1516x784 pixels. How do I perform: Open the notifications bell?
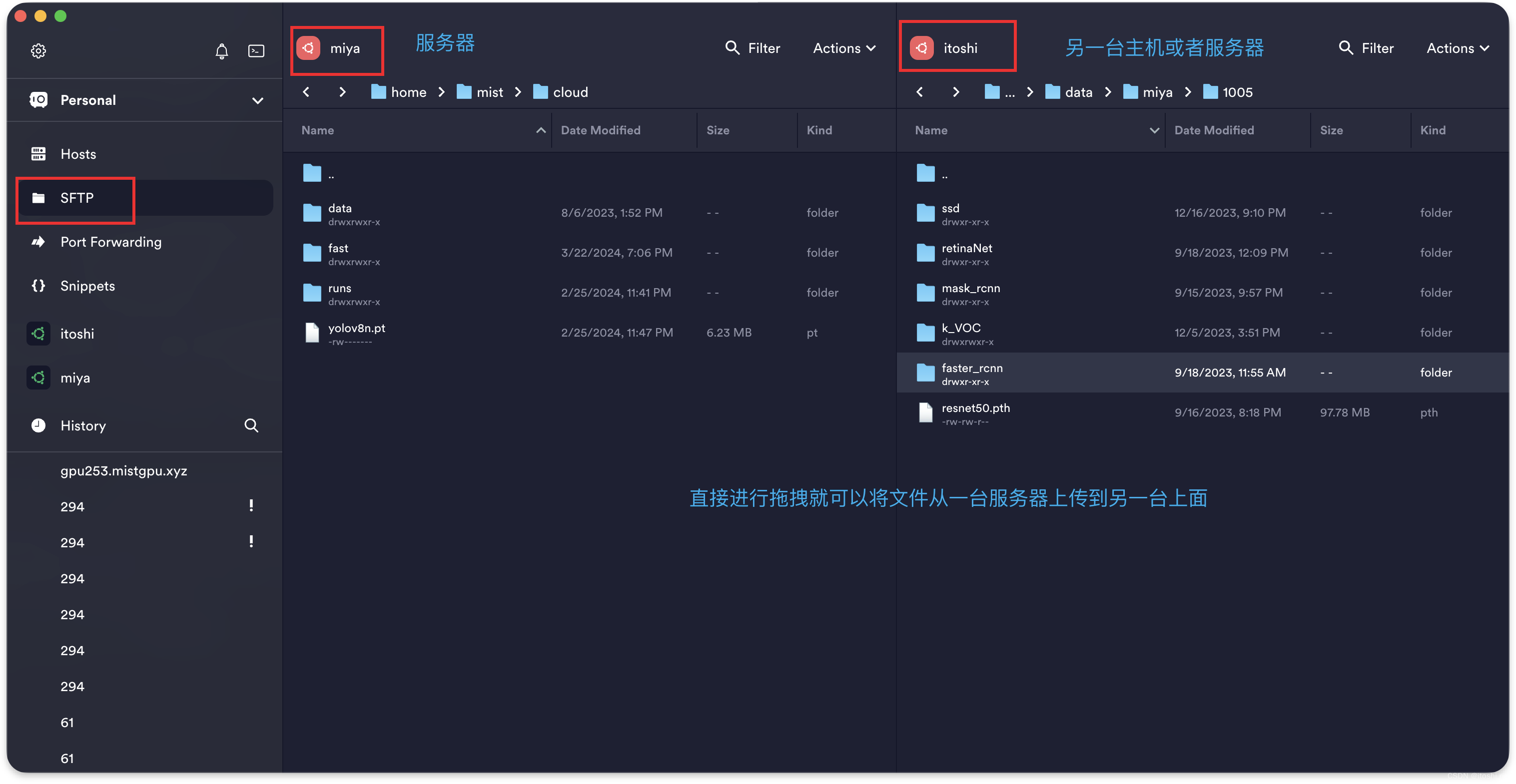221,51
